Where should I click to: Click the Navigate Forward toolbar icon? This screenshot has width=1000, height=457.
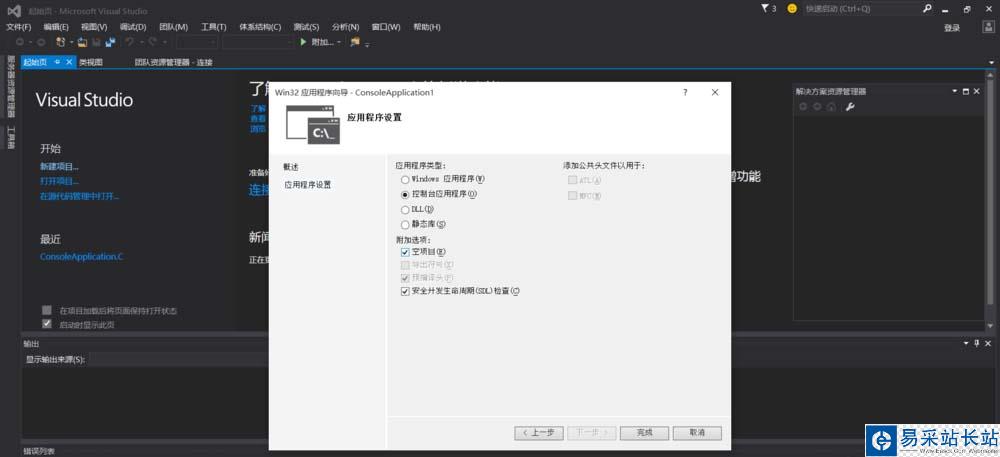41,42
